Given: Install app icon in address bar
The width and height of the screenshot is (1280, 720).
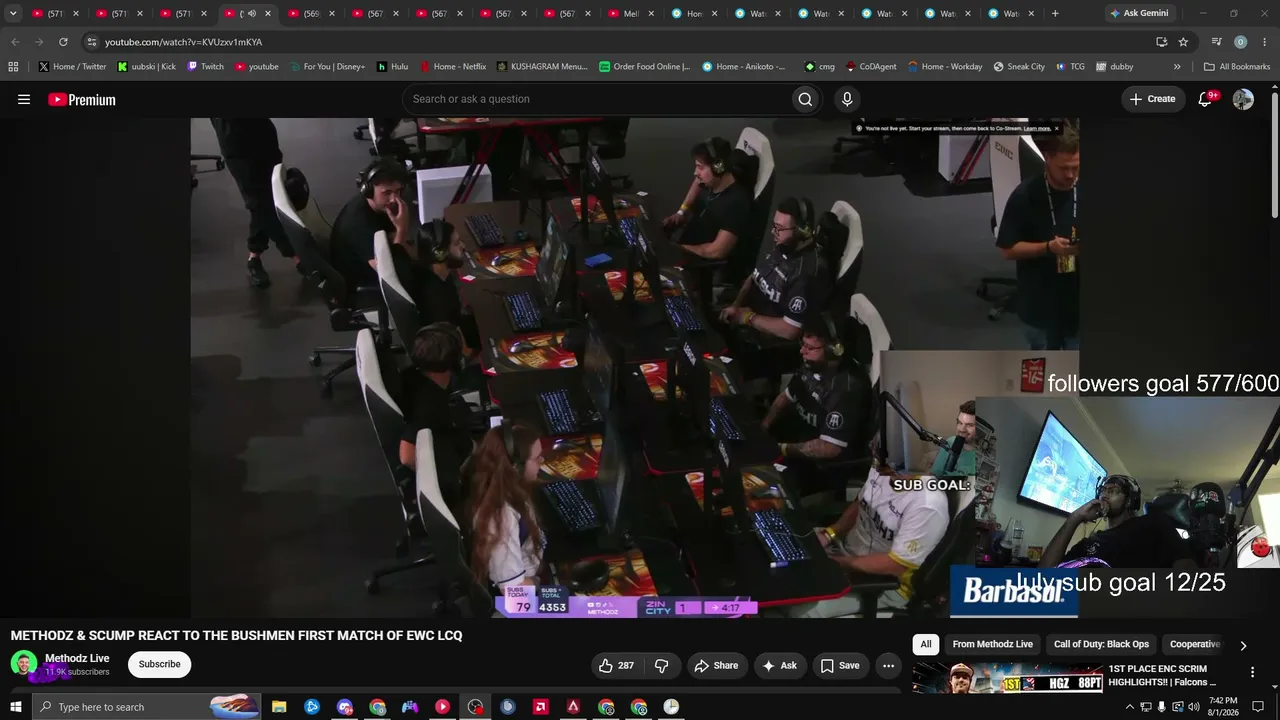Looking at the screenshot, I should pyautogui.click(x=1161, y=42).
